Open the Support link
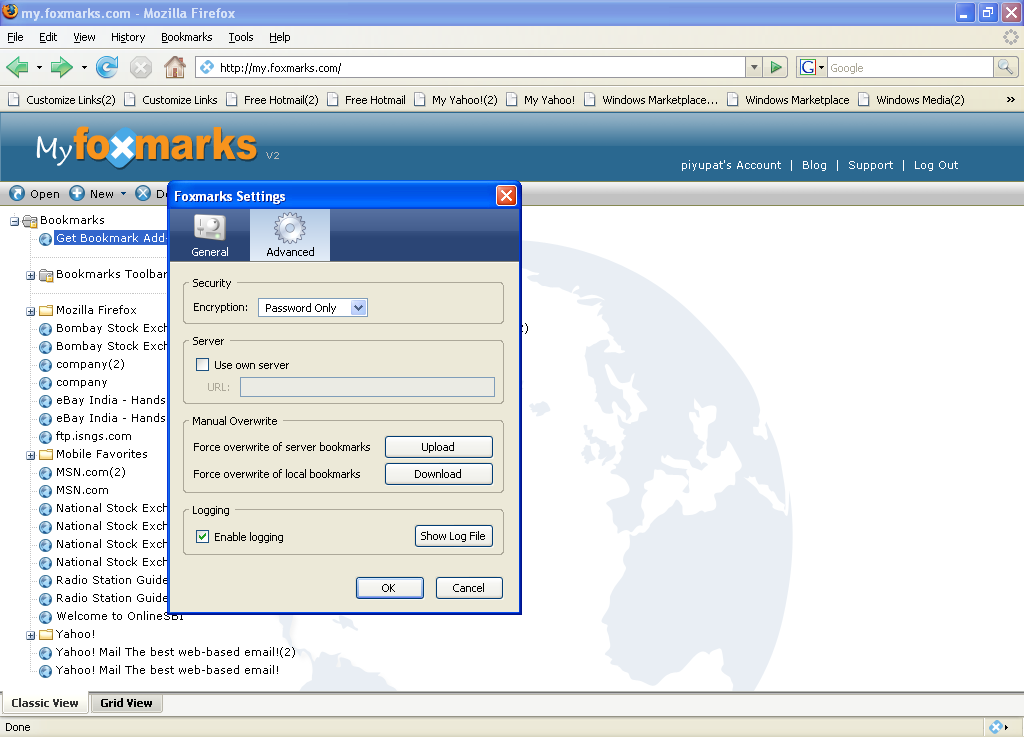Screen dimensions: 1024x737 [871, 165]
